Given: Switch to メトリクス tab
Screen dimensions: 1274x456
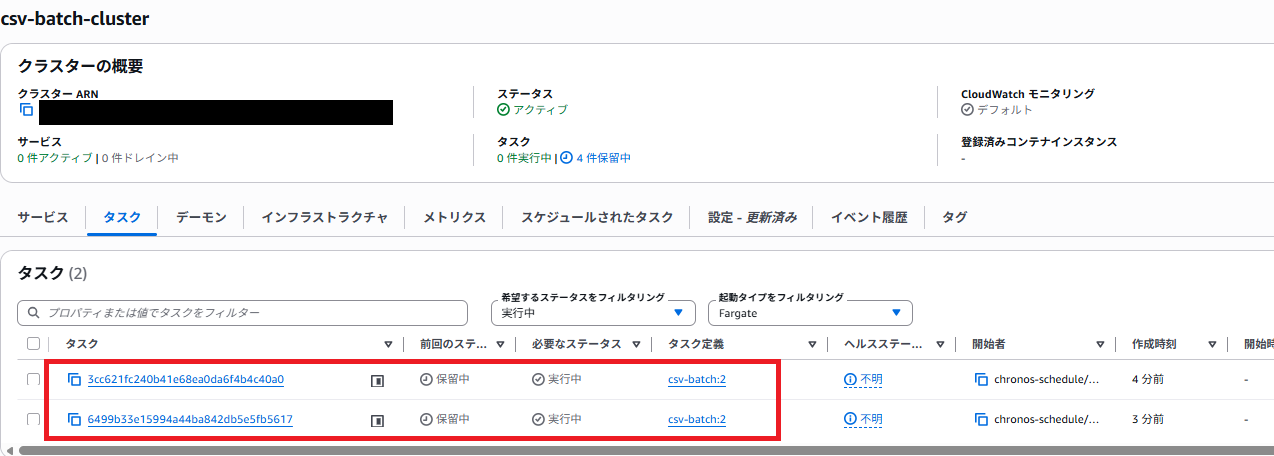Looking at the screenshot, I should tap(454, 217).
